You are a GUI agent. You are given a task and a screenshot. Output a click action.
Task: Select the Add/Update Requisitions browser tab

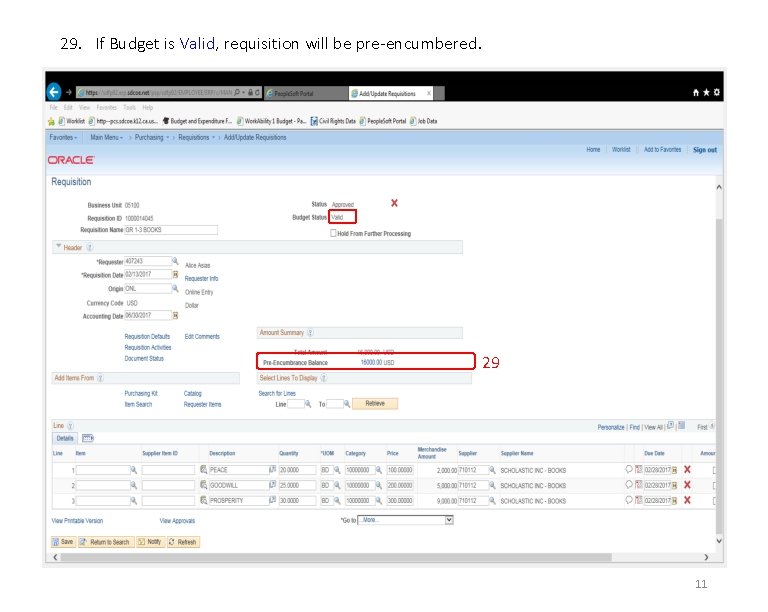click(391, 93)
